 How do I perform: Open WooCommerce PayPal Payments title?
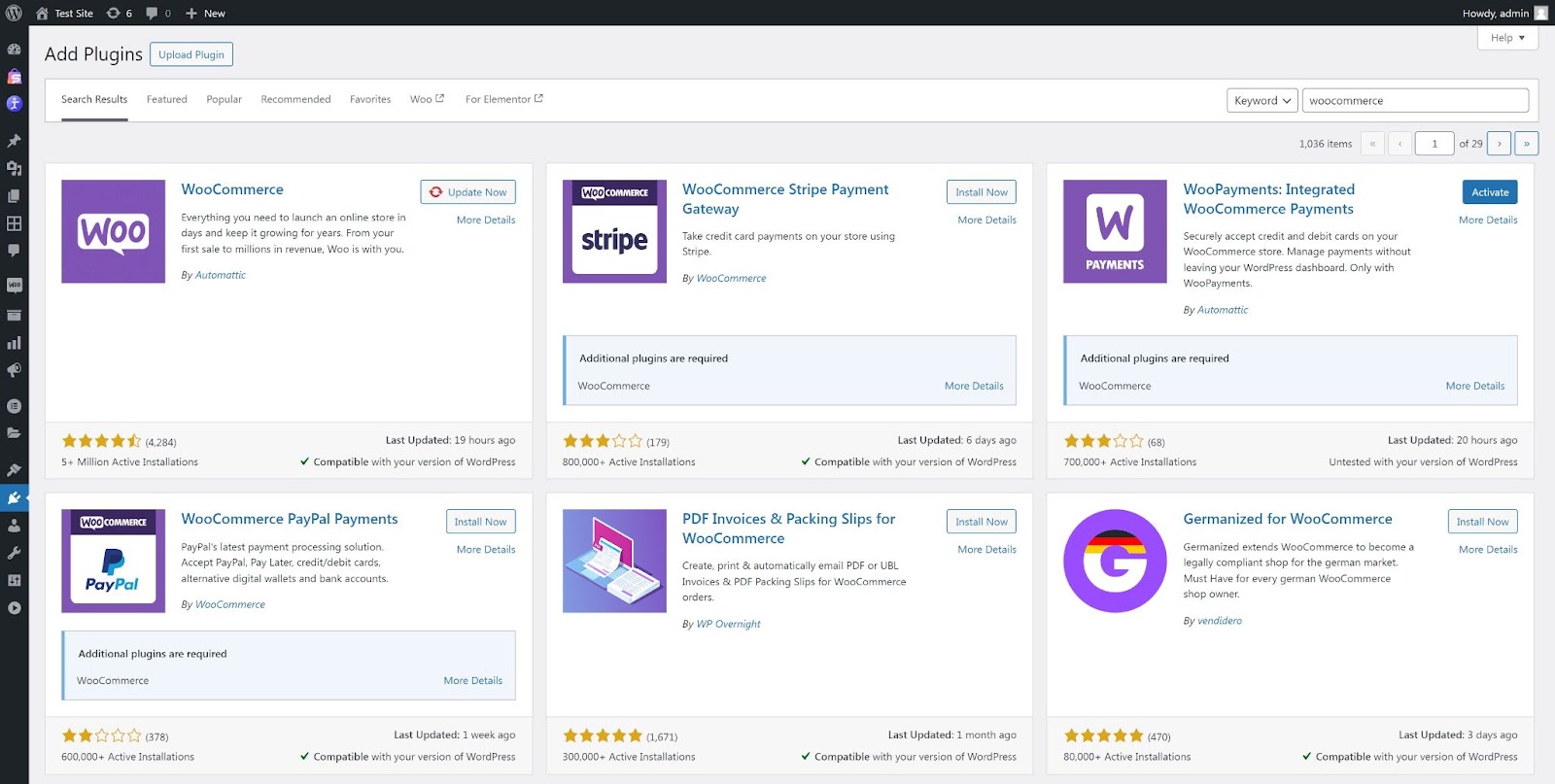tap(290, 519)
